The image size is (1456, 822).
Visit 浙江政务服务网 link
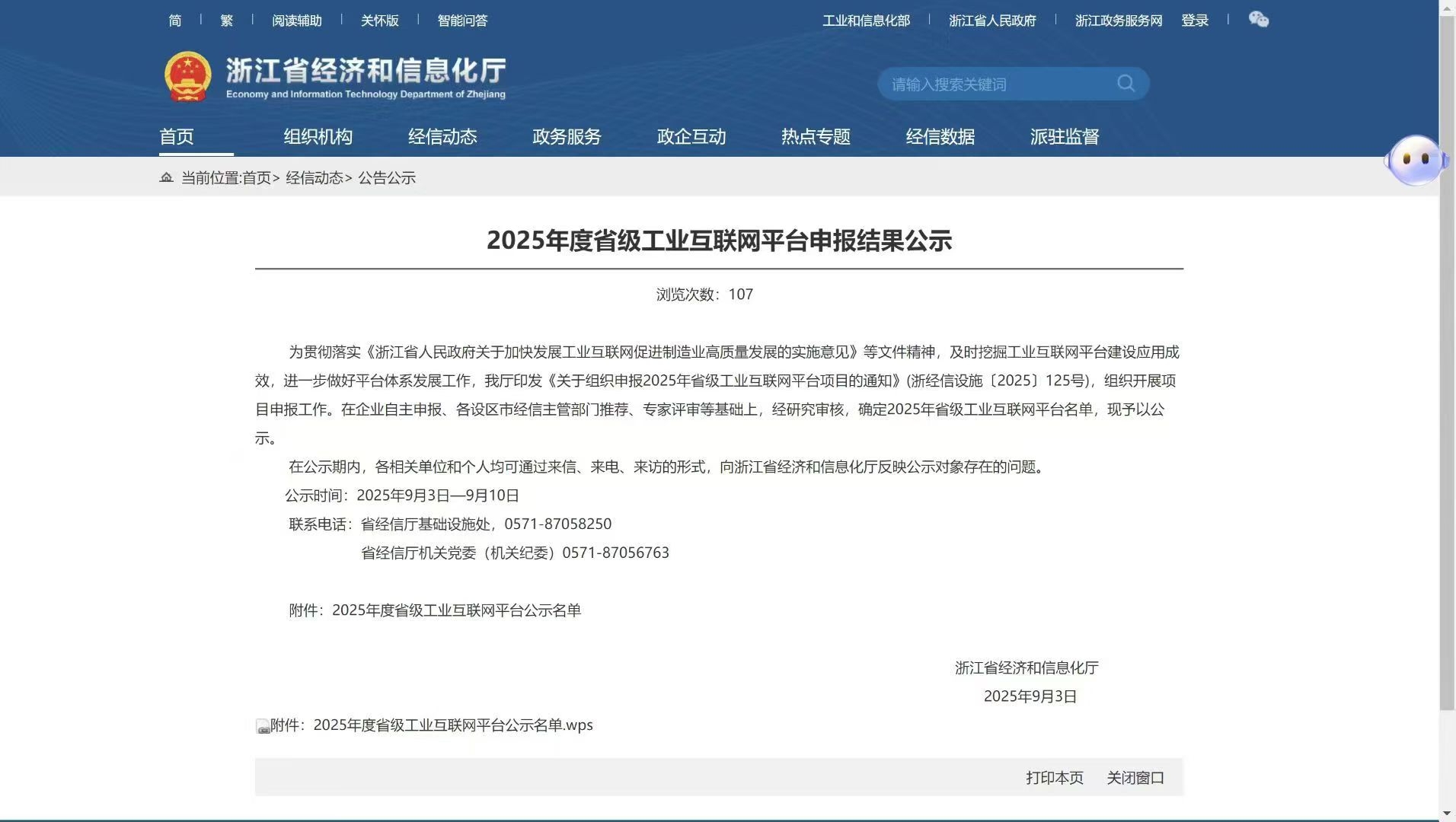(1119, 21)
